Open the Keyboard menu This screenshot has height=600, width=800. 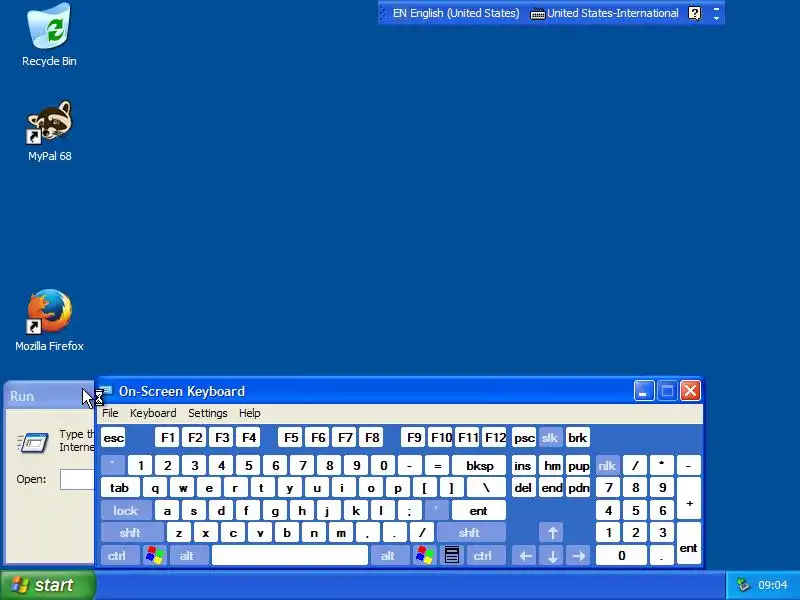tap(153, 413)
